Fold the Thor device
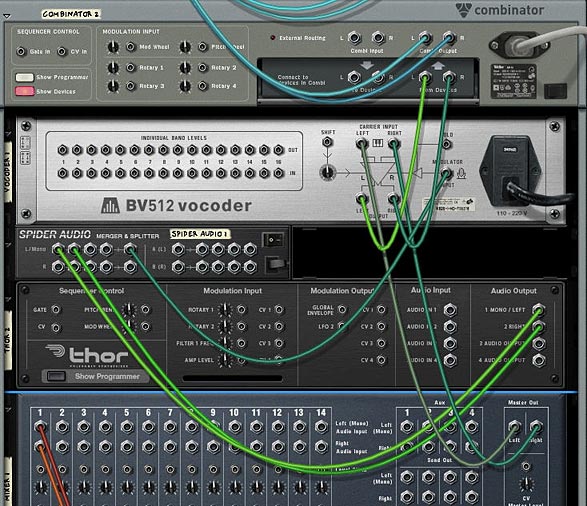Image resolution: width=587 pixels, height=506 pixels. pos(8,299)
